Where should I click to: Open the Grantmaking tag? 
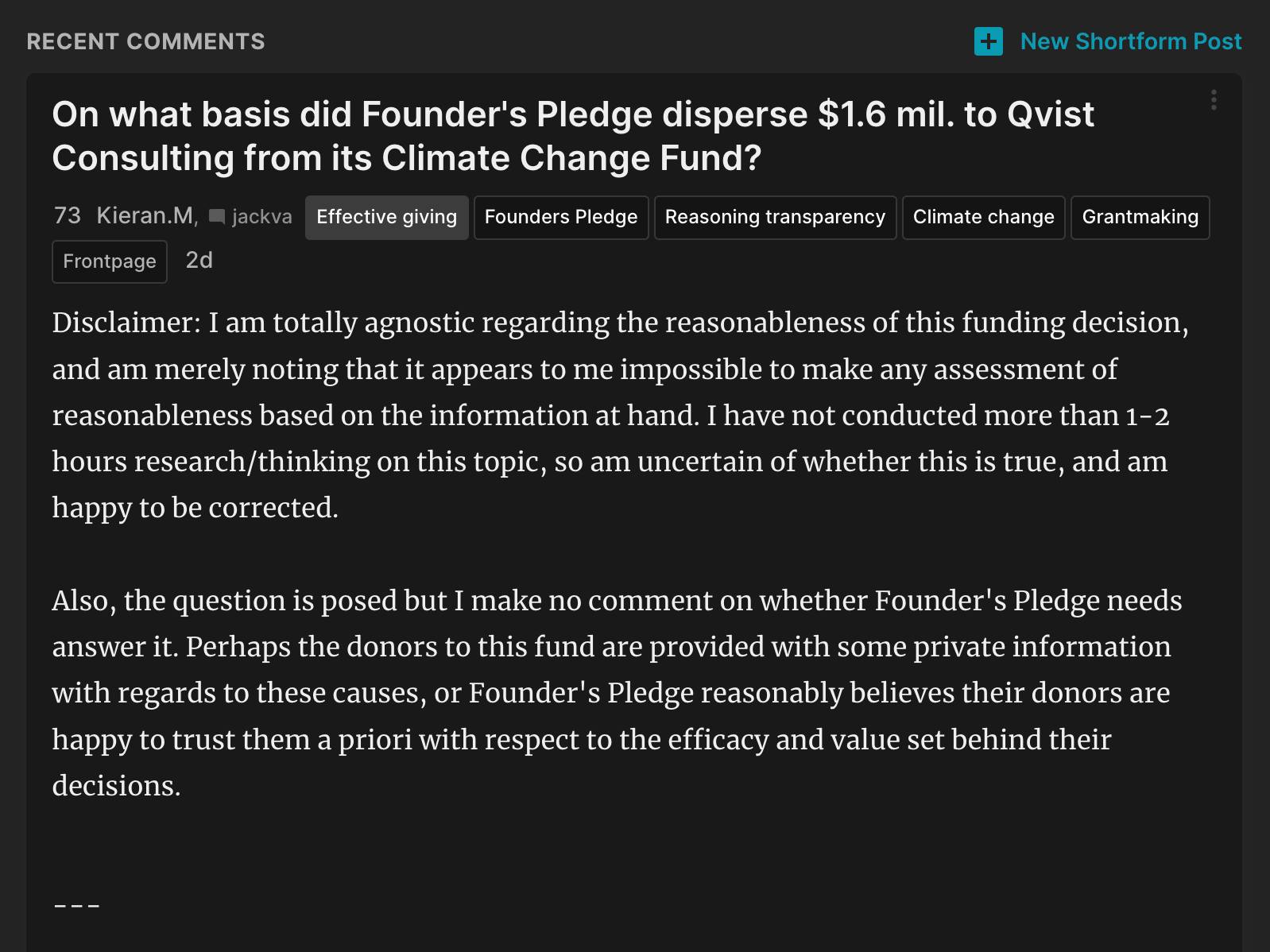(1140, 217)
